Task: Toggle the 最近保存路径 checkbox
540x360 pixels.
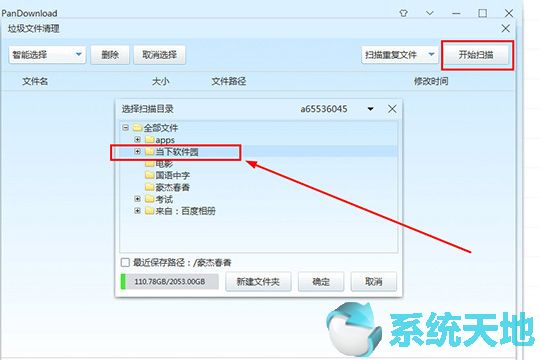Action: [x=125, y=263]
